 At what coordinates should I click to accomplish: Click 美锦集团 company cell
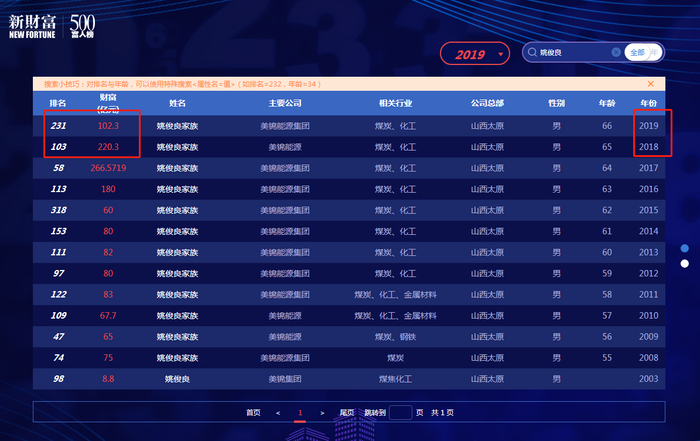coord(285,379)
